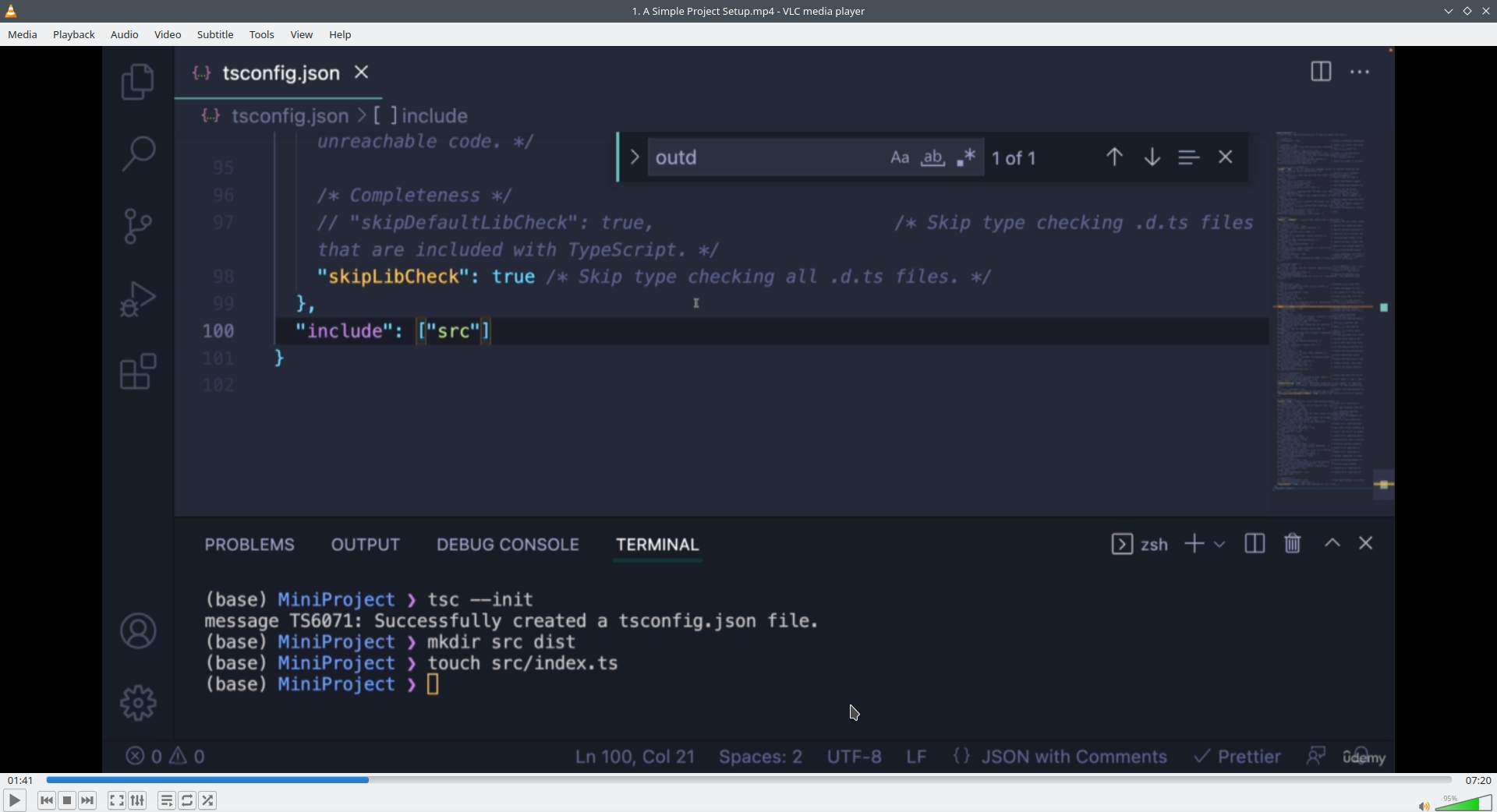This screenshot has width=1497, height=812.
Task: Toggle the VLC playlist view
Action: (x=167, y=800)
